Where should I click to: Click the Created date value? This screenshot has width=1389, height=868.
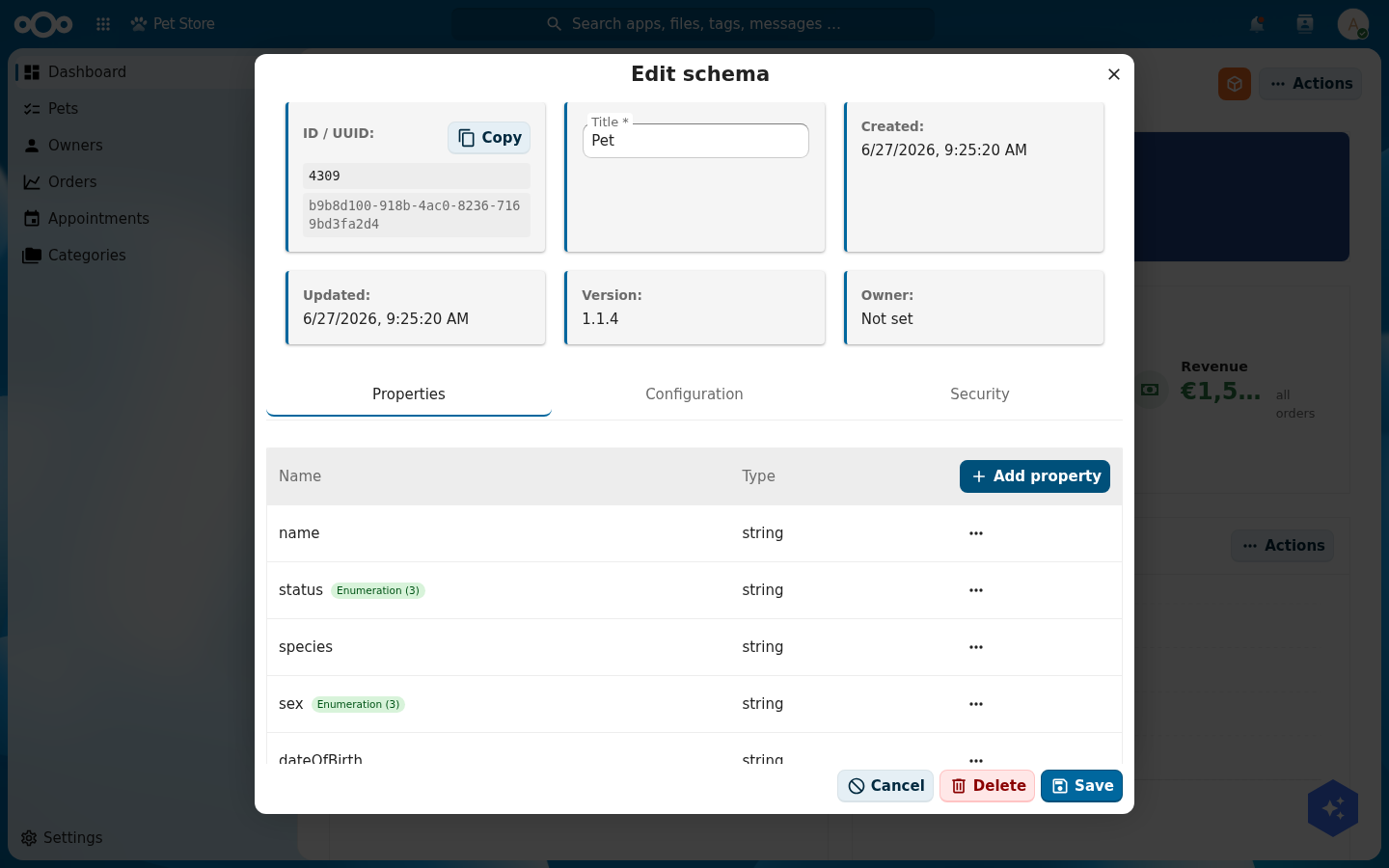point(944,150)
